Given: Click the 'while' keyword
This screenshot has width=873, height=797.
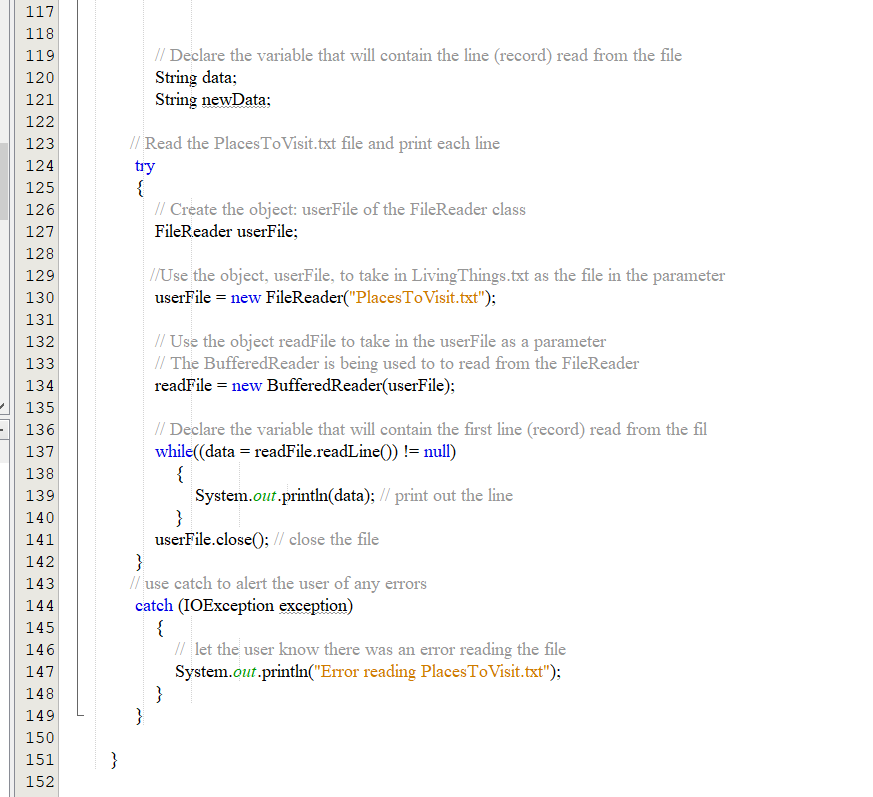Looking at the screenshot, I should [x=174, y=452].
